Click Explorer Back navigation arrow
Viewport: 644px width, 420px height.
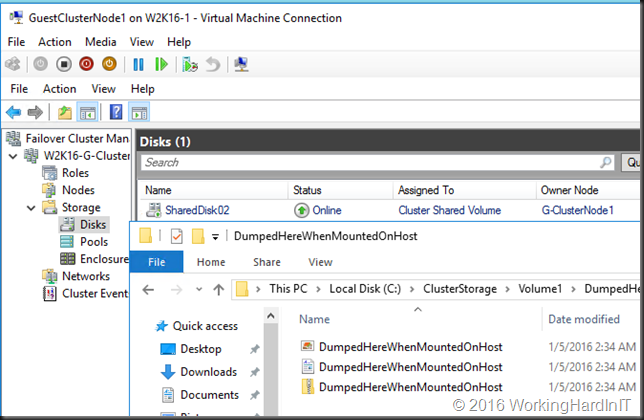point(148,290)
